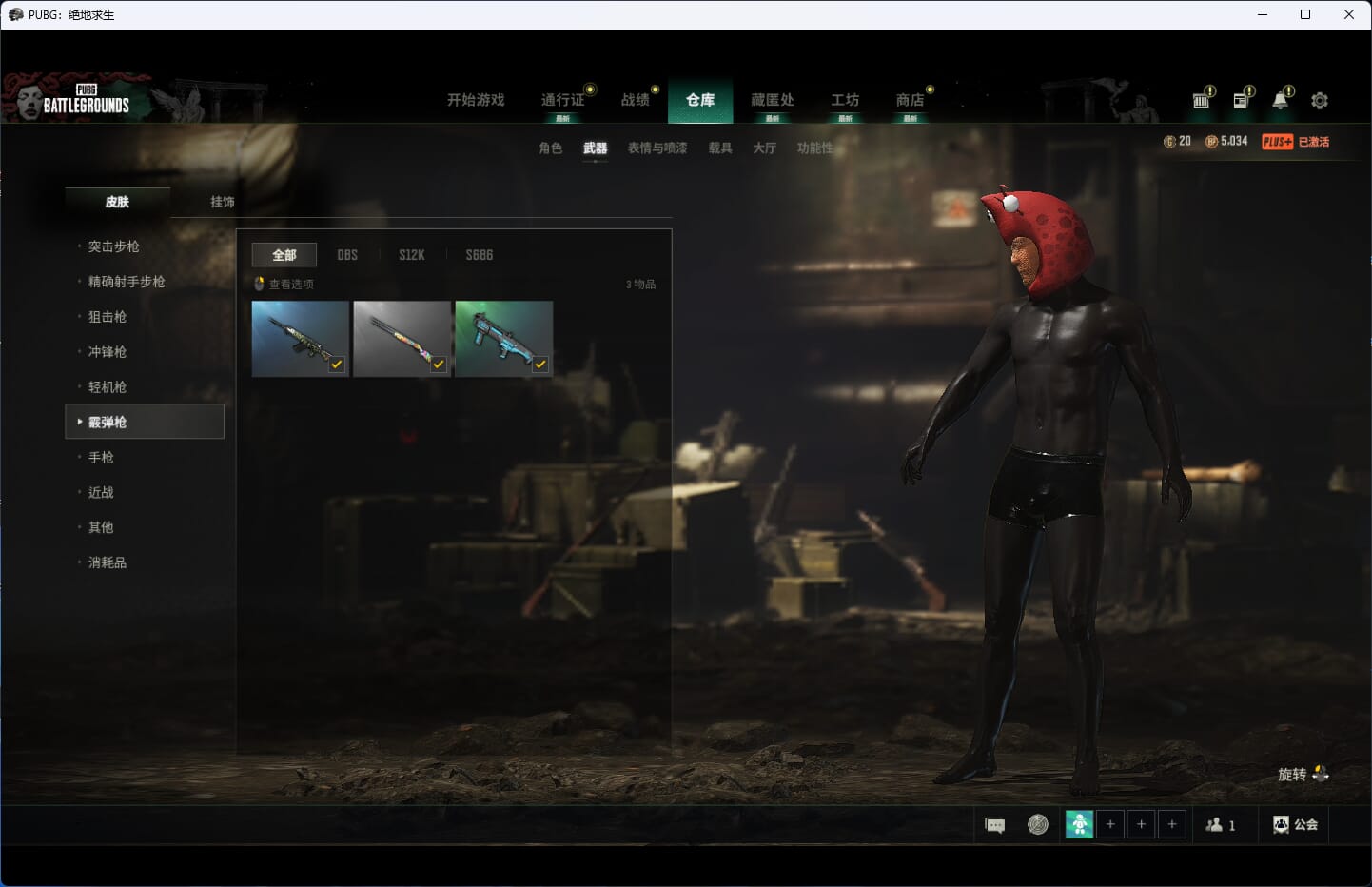Switch to 载具 vehicles sub-tab

720,148
